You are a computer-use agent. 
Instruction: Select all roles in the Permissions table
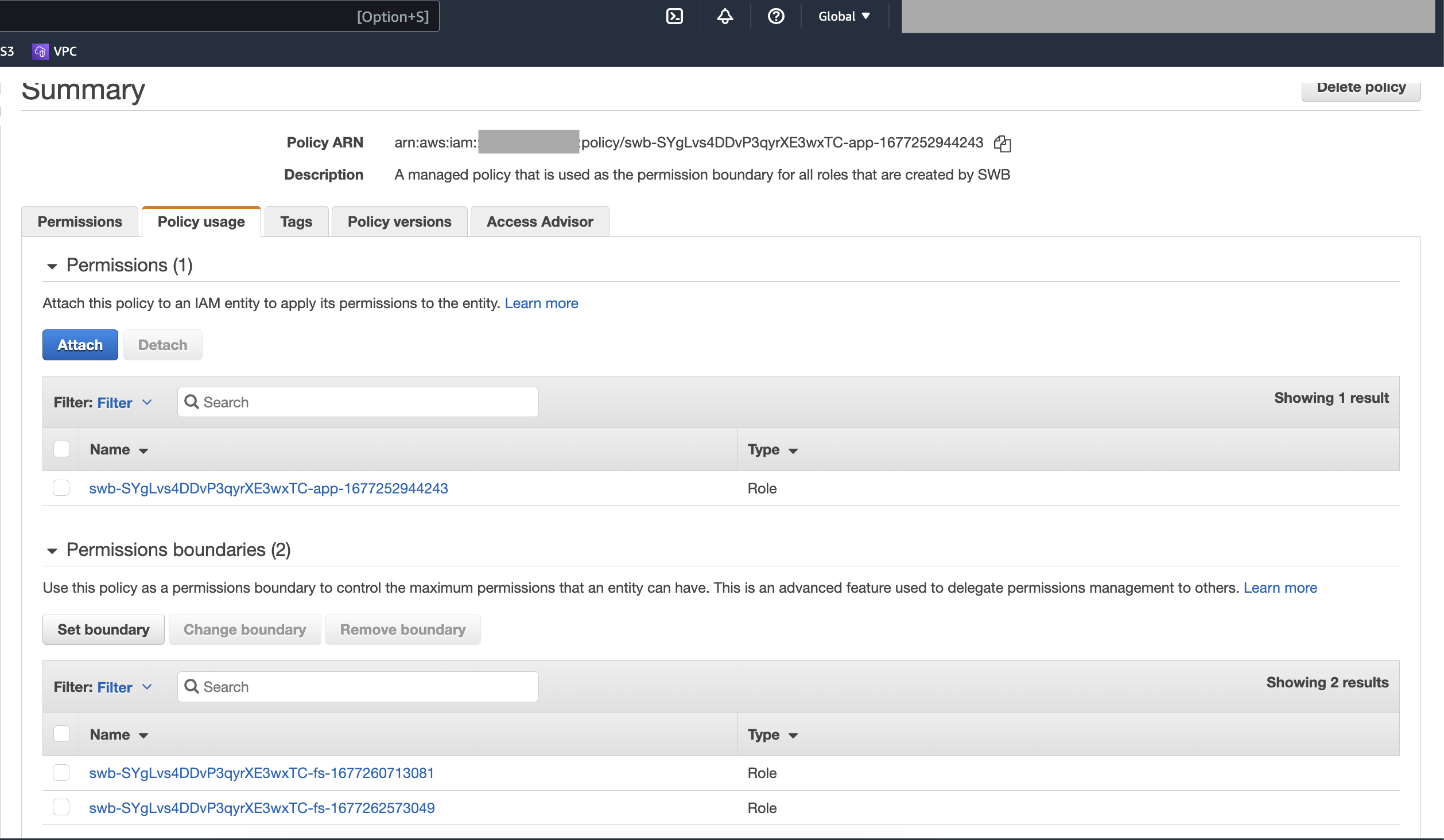[61, 449]
